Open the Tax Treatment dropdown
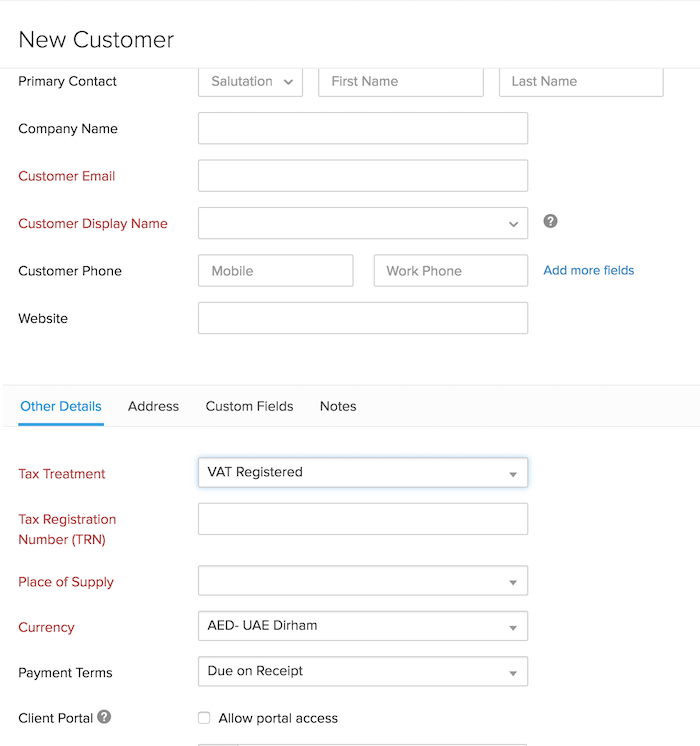This screenshot has width=700, height=746. coord(363,472)
